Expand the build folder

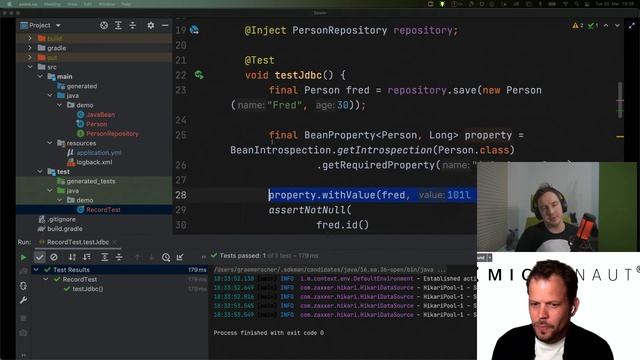coord(30,38)
